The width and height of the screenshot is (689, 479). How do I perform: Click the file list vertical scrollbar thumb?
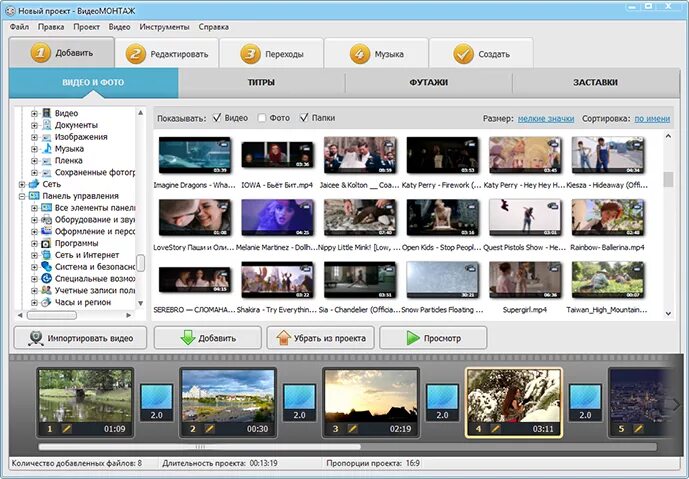tap(668, 179)
